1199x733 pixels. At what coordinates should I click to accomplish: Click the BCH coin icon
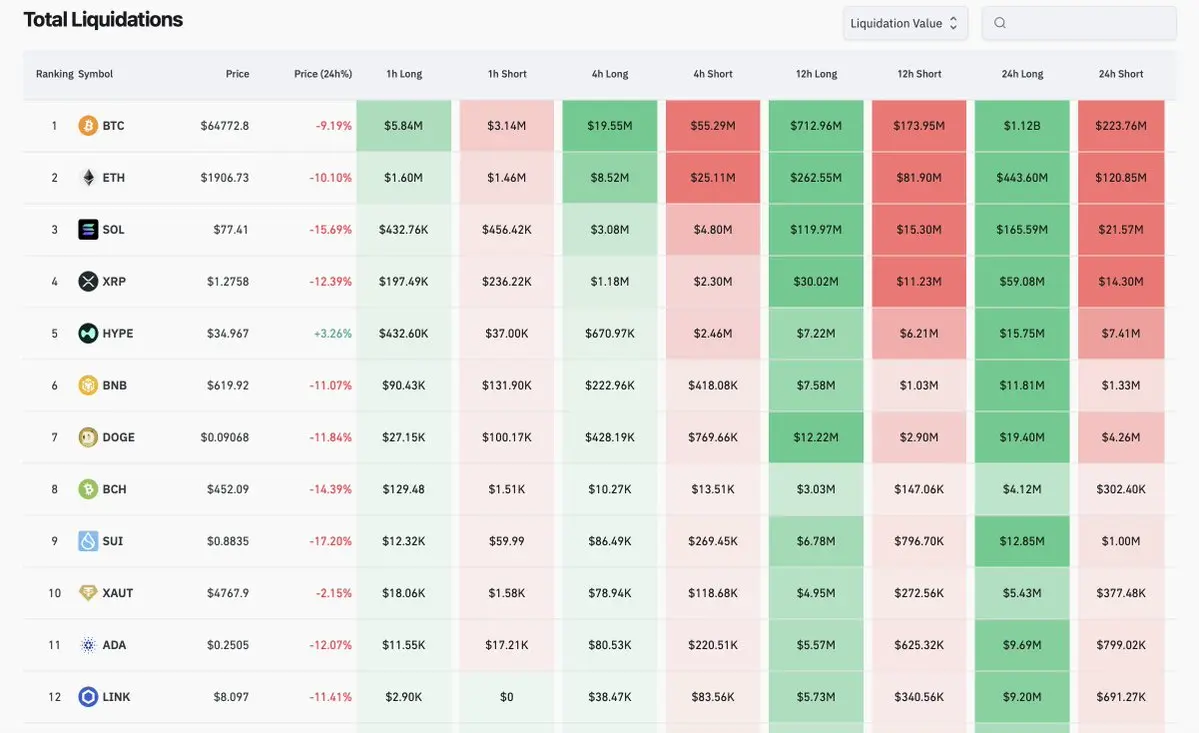[x=88, y=490]
